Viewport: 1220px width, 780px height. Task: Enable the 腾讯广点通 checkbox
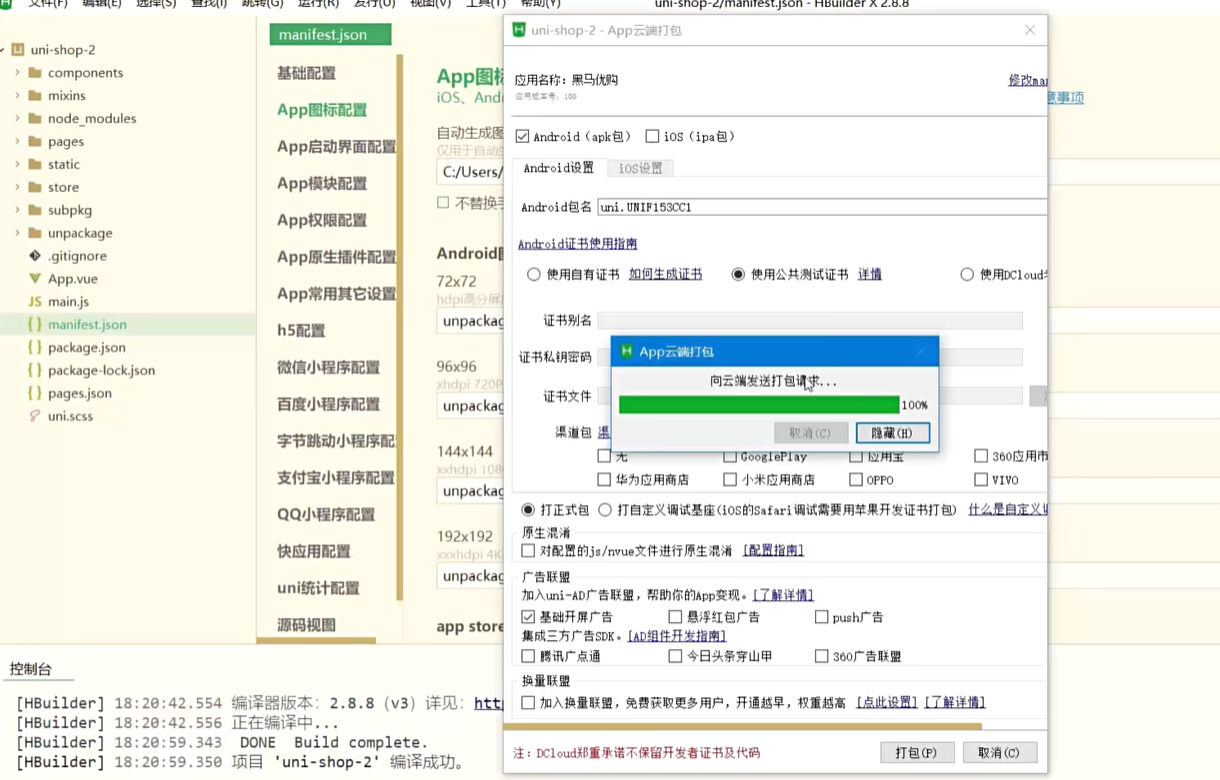528,656
